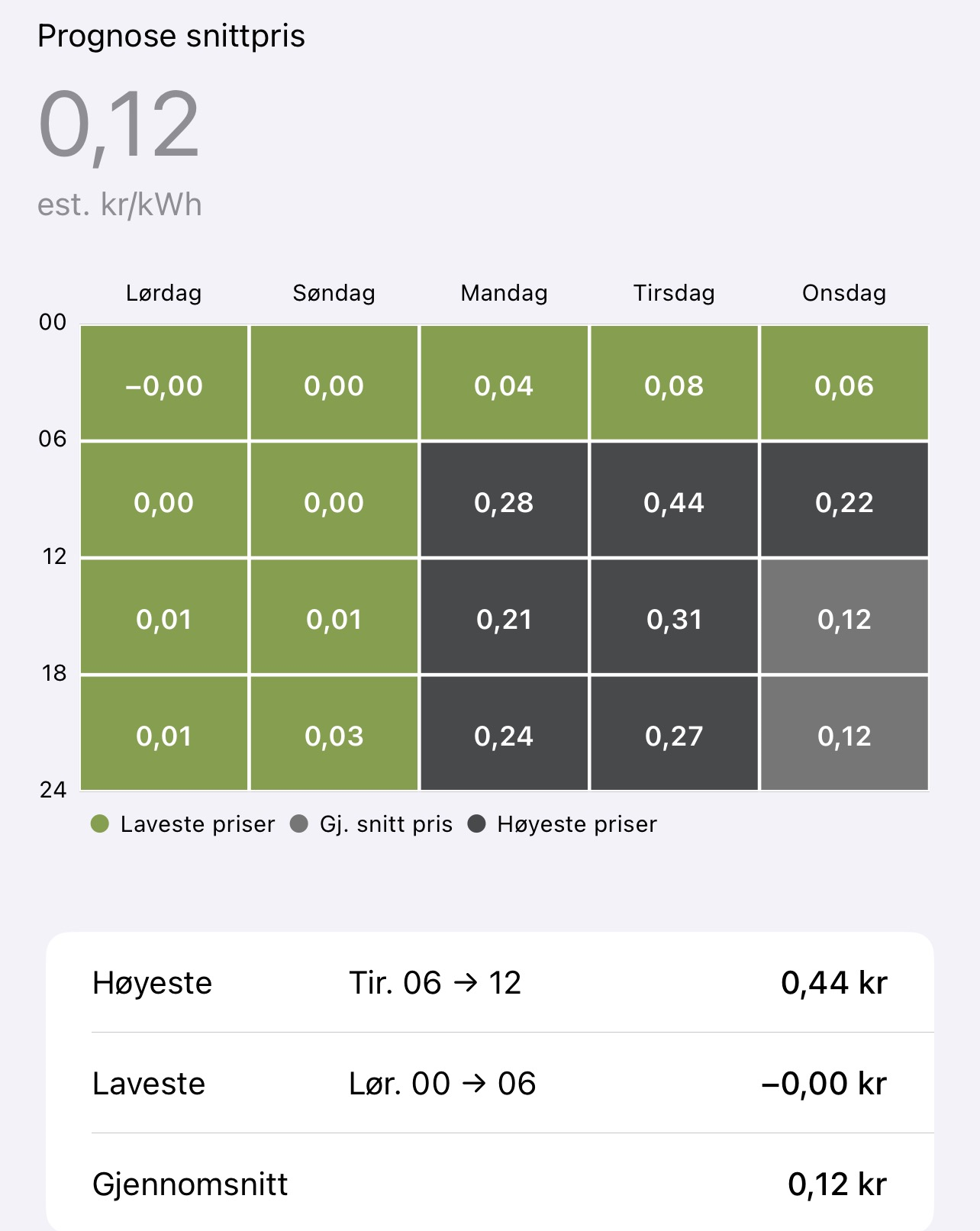Tap the Prognose snittpris heading
Screen dimensions: 980x1231
click(x=171, y=36)
